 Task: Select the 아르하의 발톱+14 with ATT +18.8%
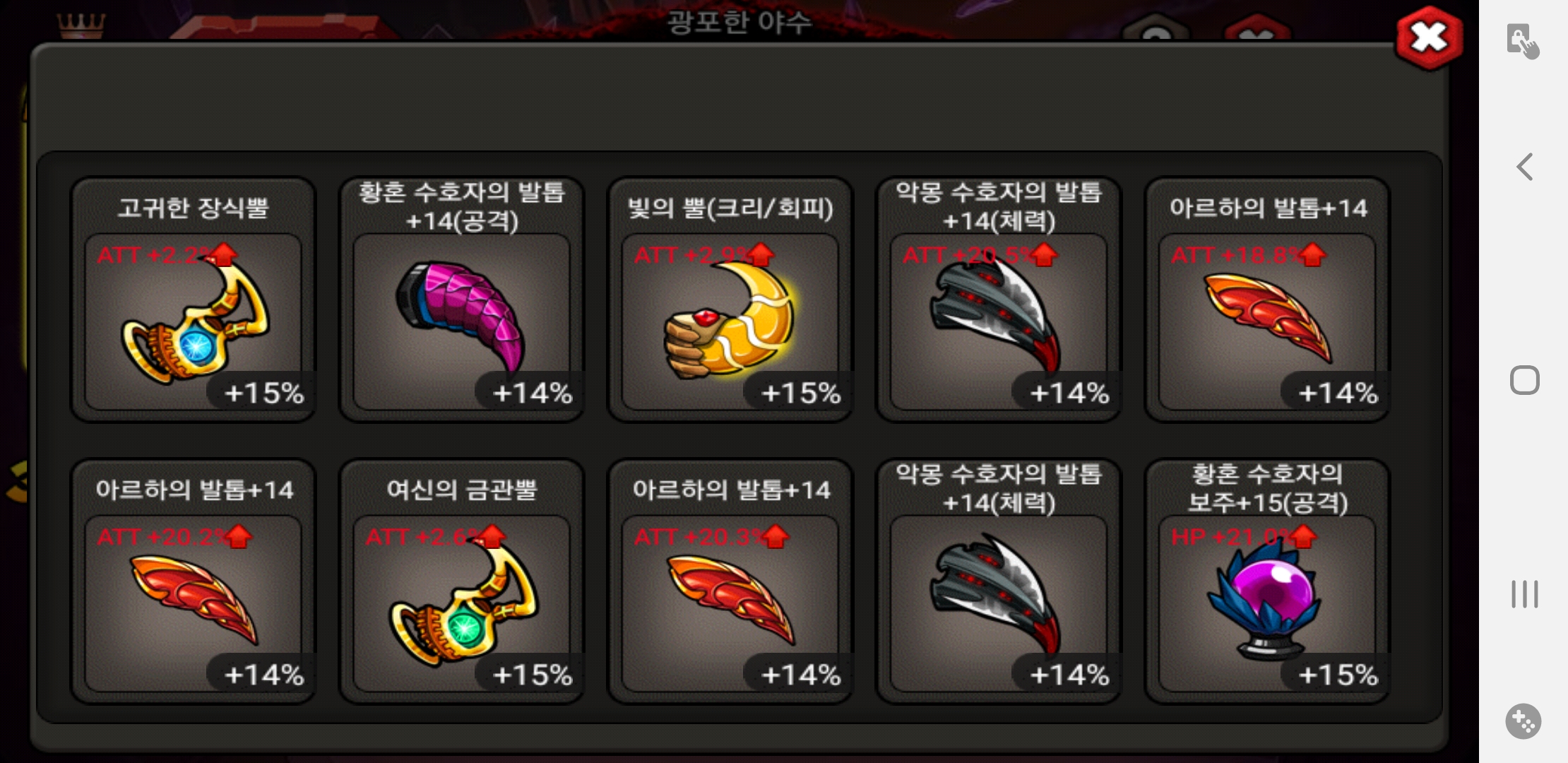click(1267, 300)
